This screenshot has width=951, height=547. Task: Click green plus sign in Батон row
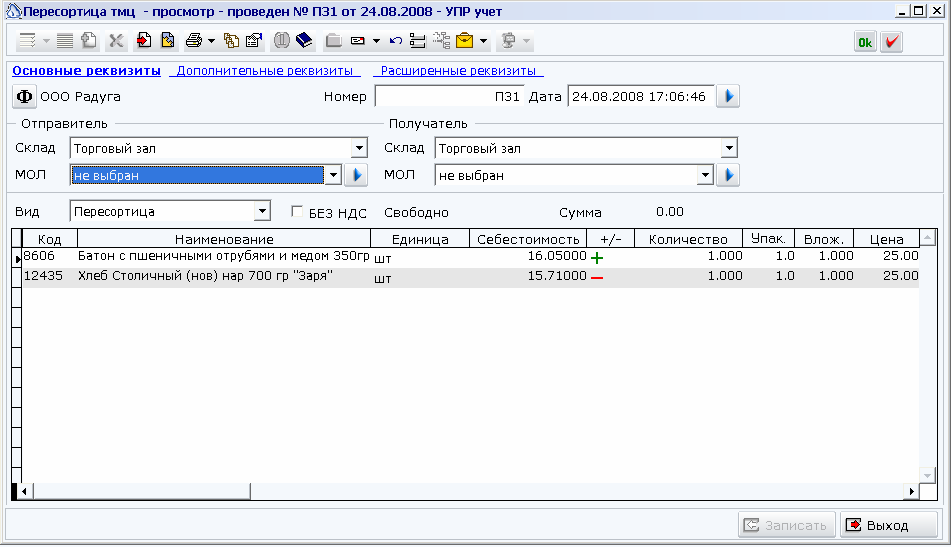point(597,258)
